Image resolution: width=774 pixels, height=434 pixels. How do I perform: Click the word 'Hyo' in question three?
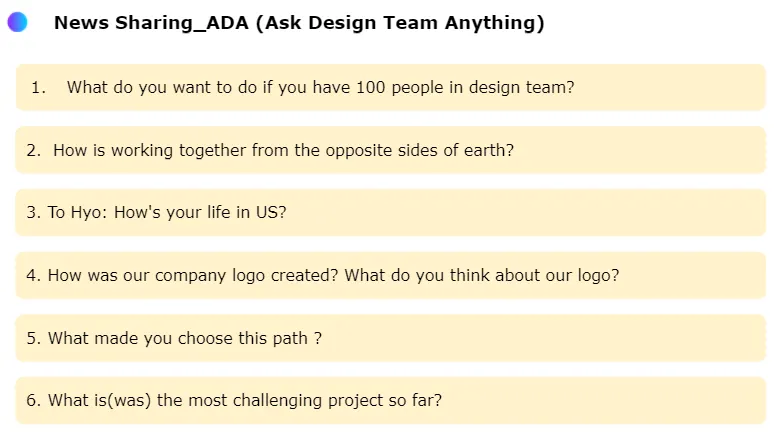(86, 212)
